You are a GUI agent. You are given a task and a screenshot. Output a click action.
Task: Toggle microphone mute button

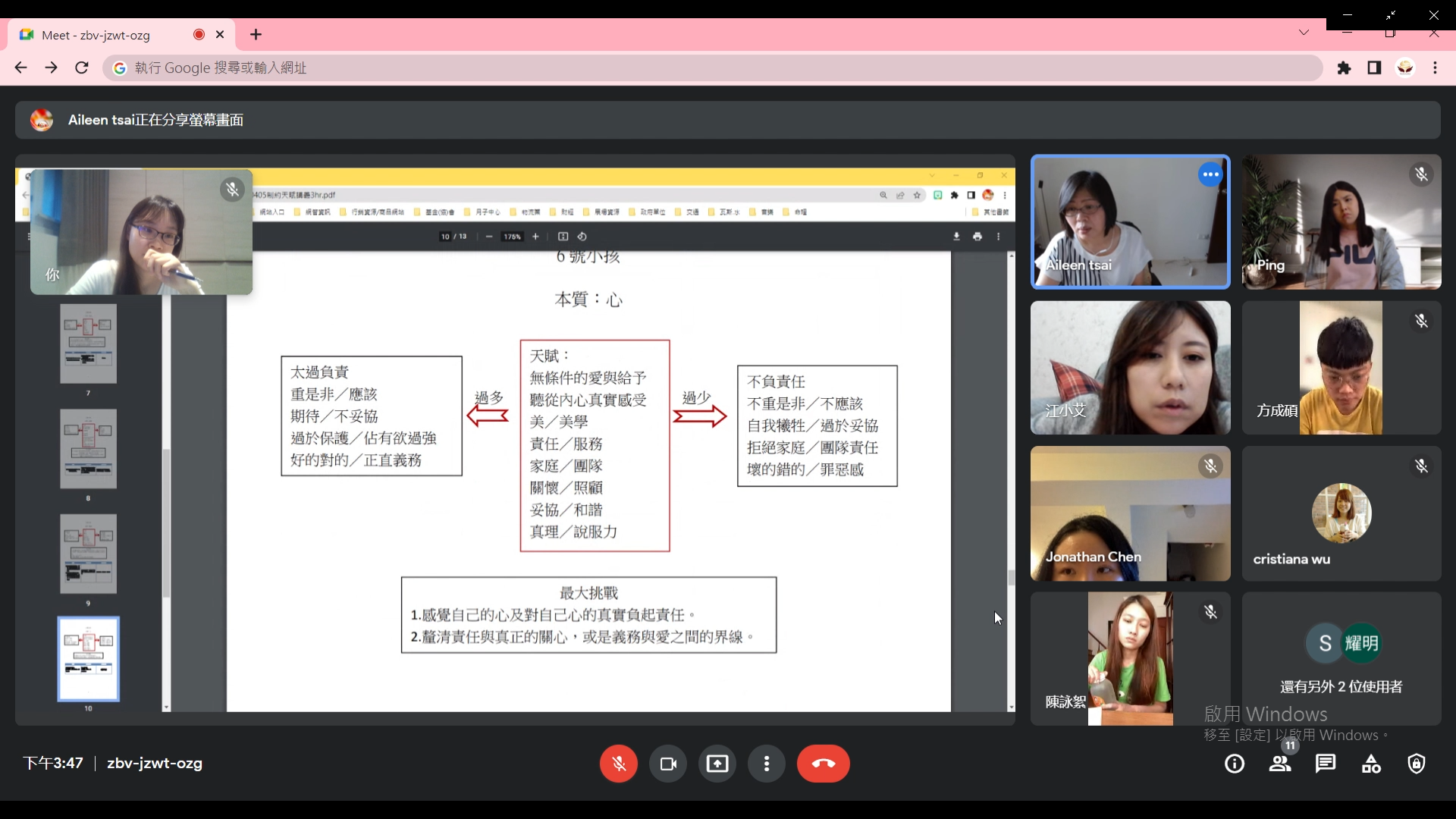point(618,764)
